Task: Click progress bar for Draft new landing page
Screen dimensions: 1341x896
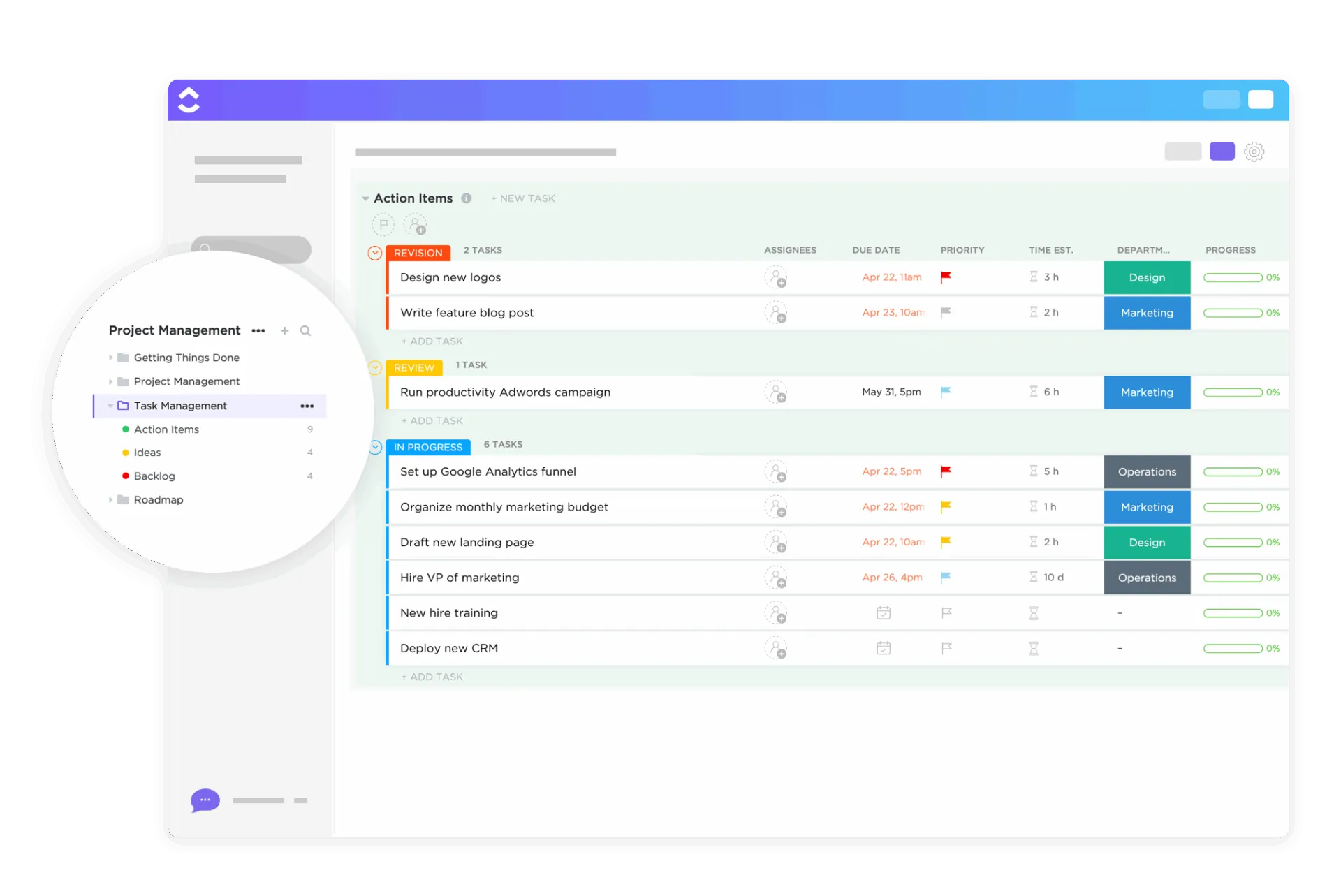Action: [x=1233, y=543]
